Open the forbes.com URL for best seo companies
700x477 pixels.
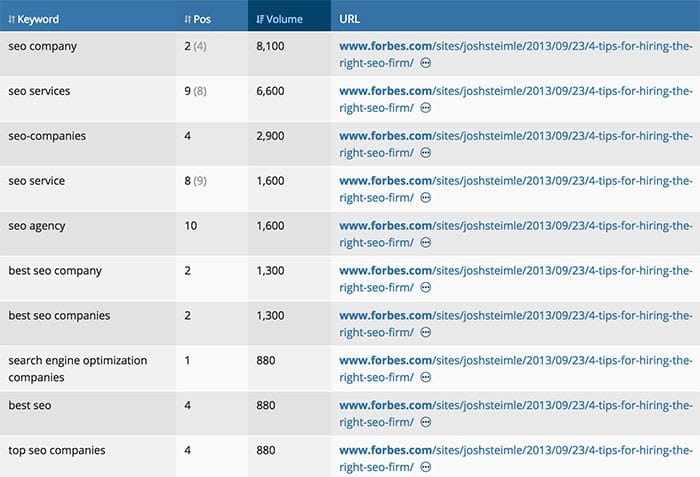(516, 324)
